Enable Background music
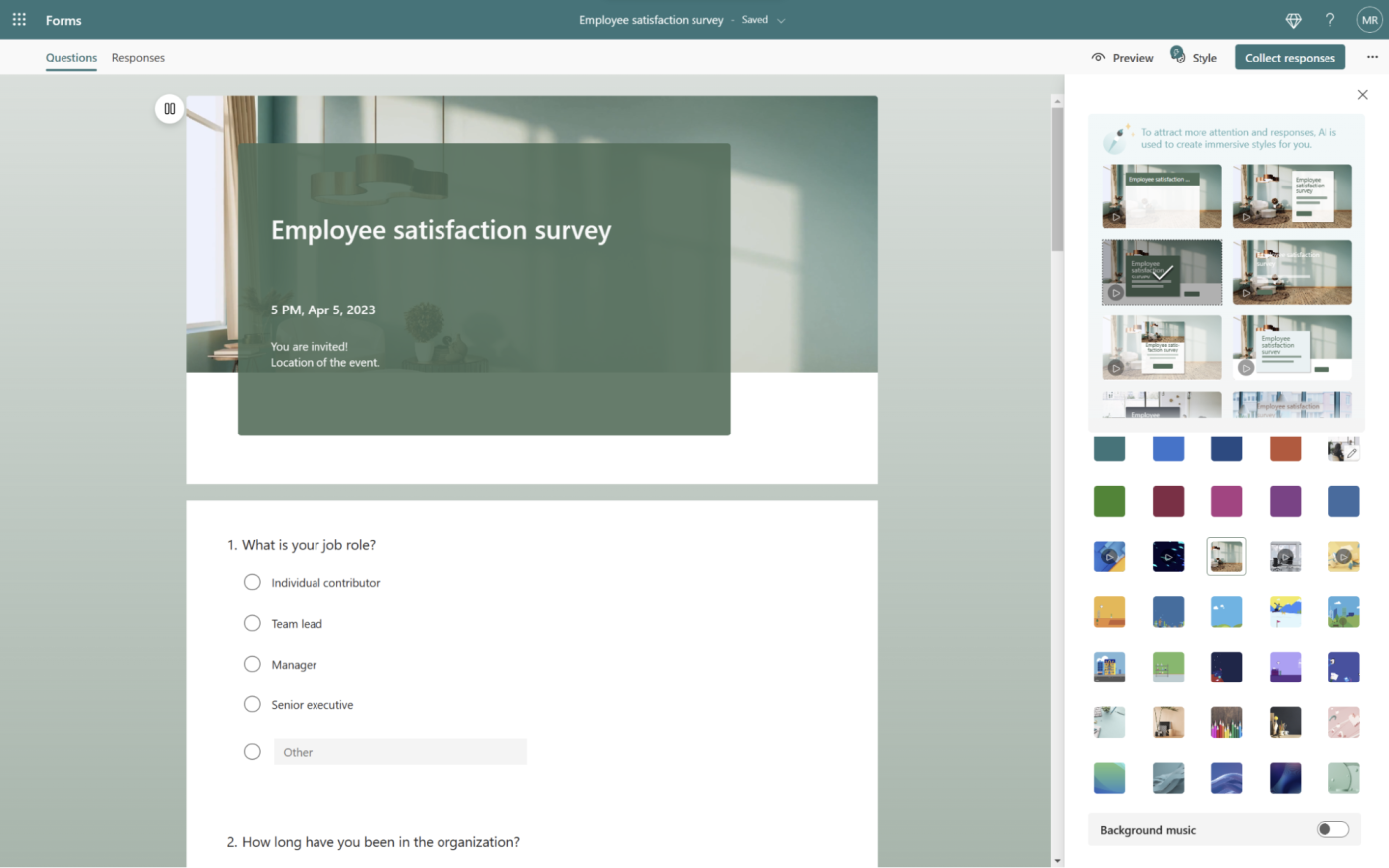Image resolution: width=1389 pixels, height=868 pixels. point(1332,829)
